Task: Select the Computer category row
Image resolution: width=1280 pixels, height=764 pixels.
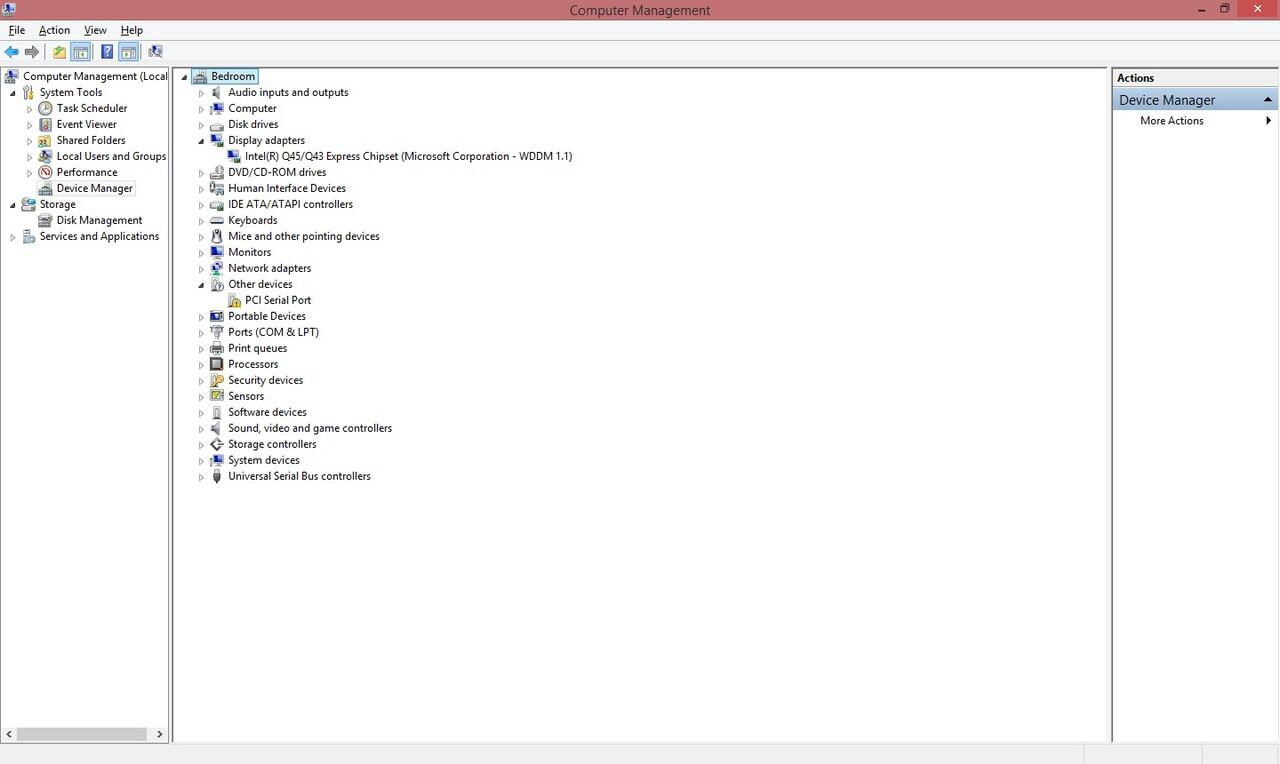Action: click(x=252, y=108)
